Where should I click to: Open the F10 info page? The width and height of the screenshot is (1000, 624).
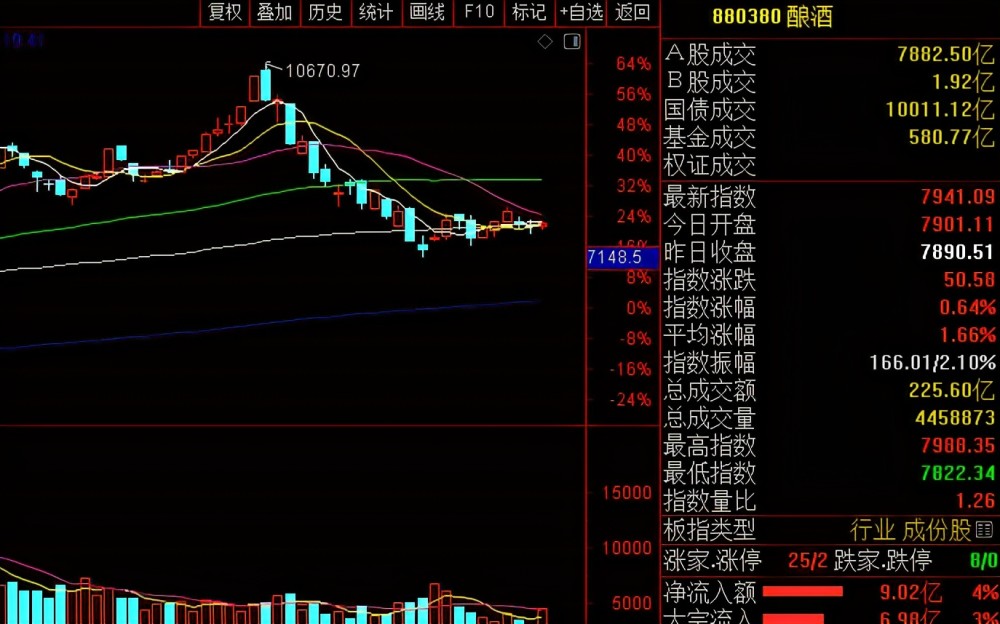(x=478, y=12)
